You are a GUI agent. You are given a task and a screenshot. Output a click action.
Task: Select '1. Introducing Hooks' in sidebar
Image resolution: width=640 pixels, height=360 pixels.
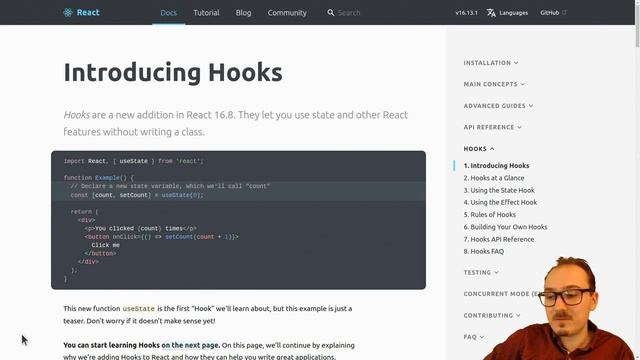(496, 166)
